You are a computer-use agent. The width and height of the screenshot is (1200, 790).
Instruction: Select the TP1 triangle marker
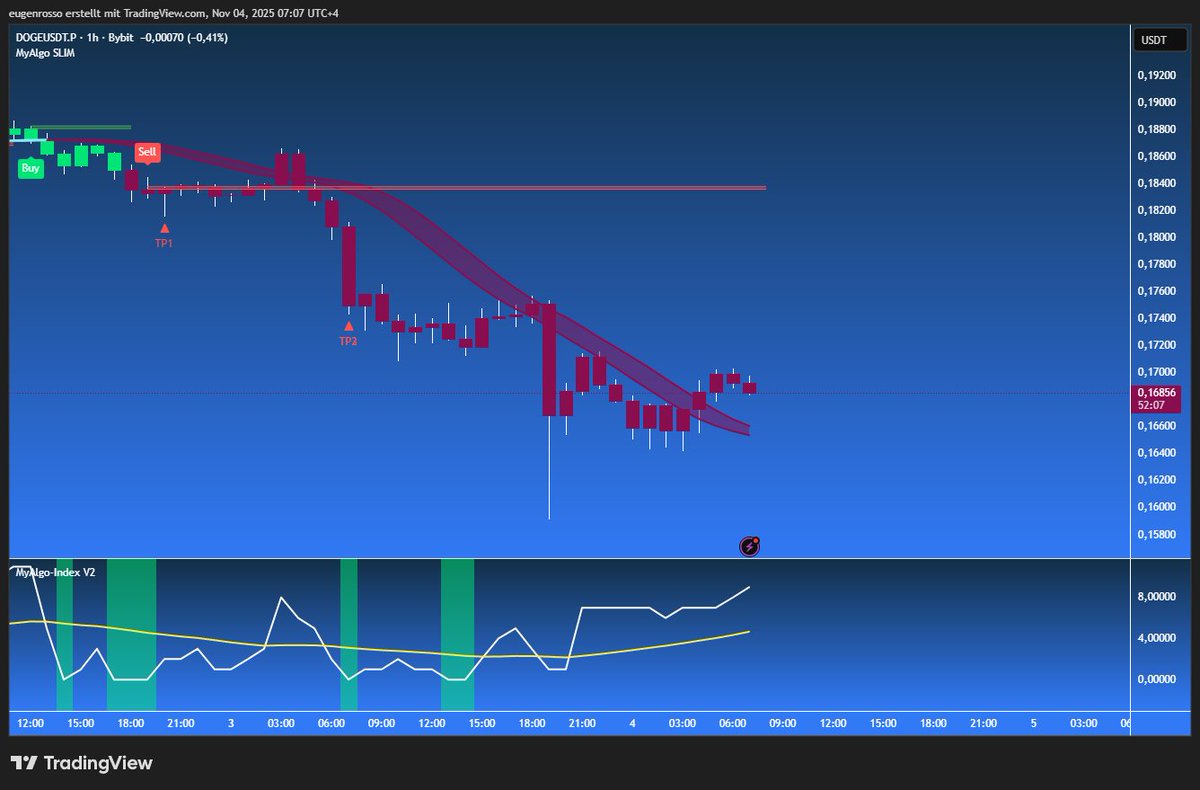[164, 228]
